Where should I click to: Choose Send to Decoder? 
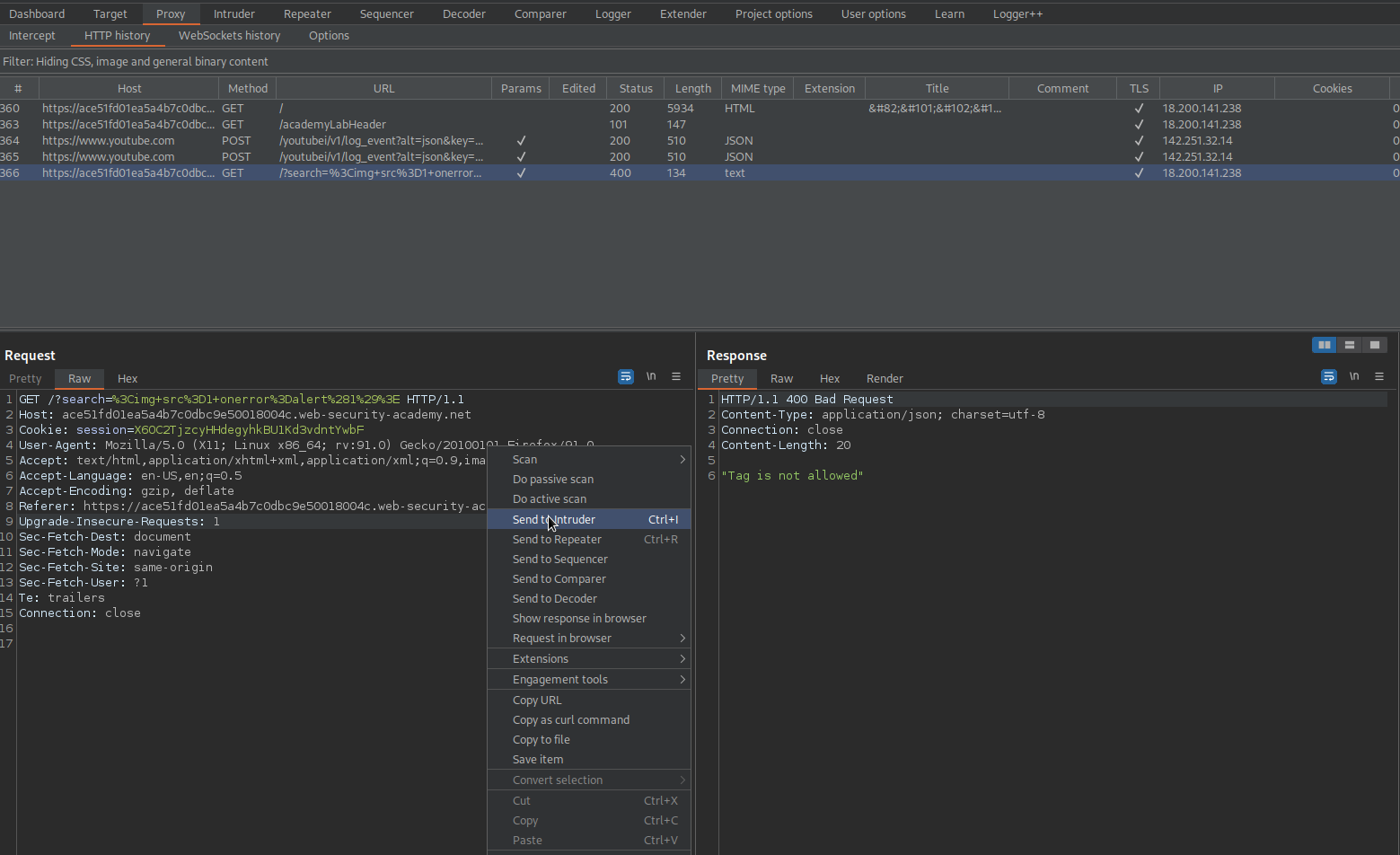pos(589,598)
